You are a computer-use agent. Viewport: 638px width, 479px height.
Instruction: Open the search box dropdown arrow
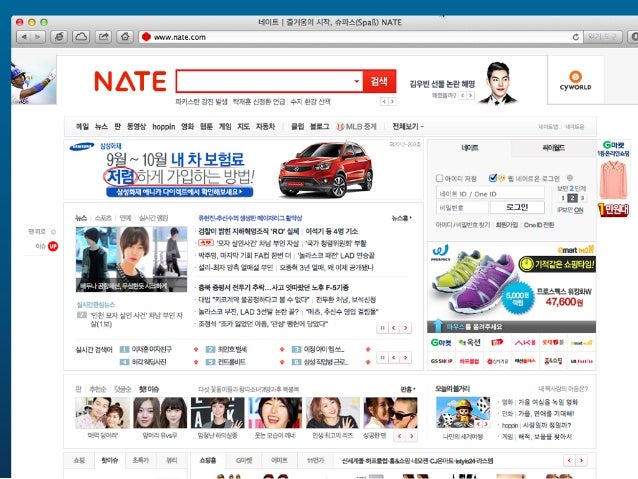point(356,81)
